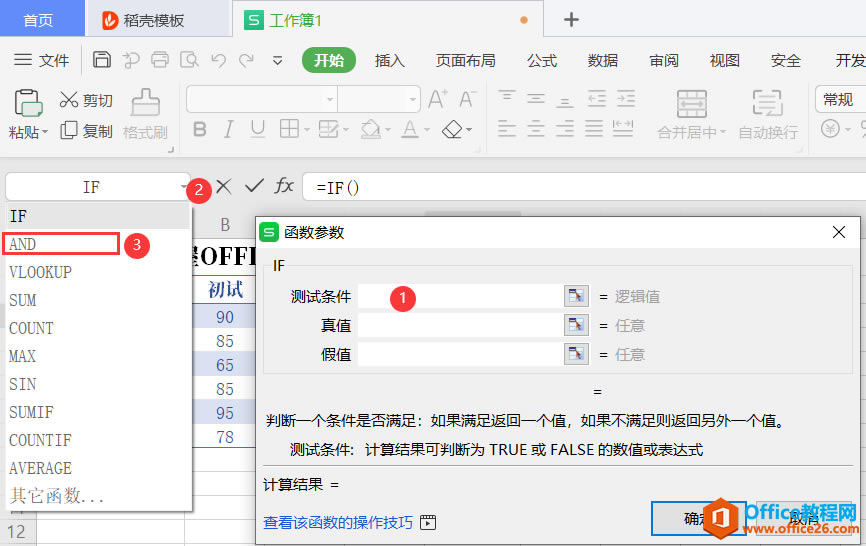Switch to the 视图 ribbon tab

point(725,60)
